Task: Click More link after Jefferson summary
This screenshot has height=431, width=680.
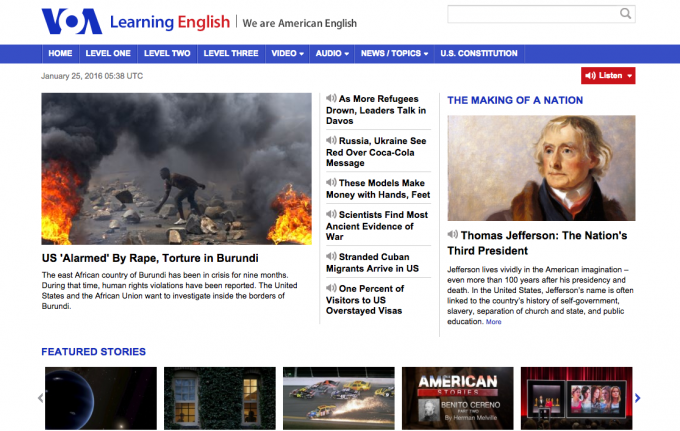Action: tap(494, 322)
